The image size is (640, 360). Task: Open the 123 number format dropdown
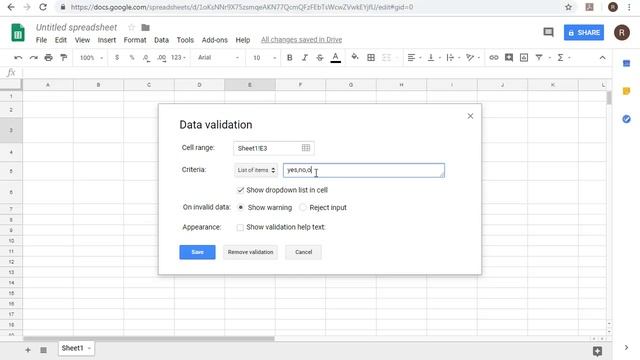pos(178,58)
